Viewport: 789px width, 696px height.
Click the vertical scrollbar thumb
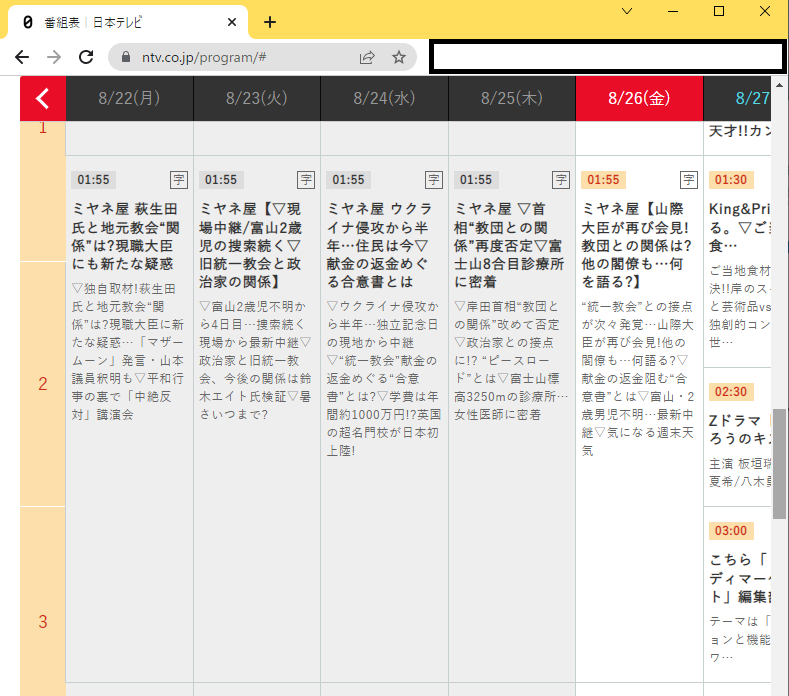[x=779, y=463]
